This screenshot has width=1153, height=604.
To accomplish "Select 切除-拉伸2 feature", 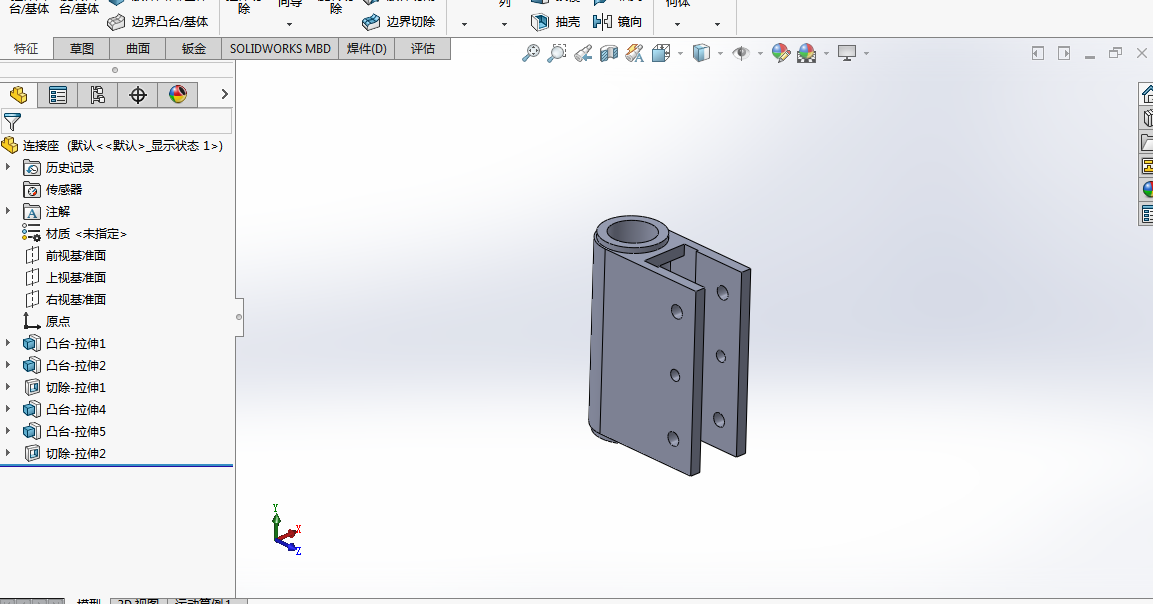I will [x=65, y=453].
